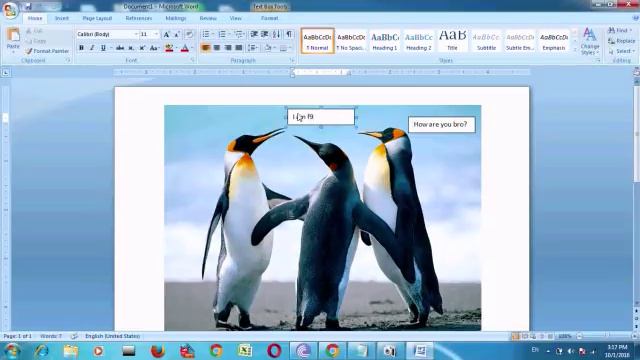Open Internet Explorer from the taskbar
The image size is (640, 360).
pos(41,351)
